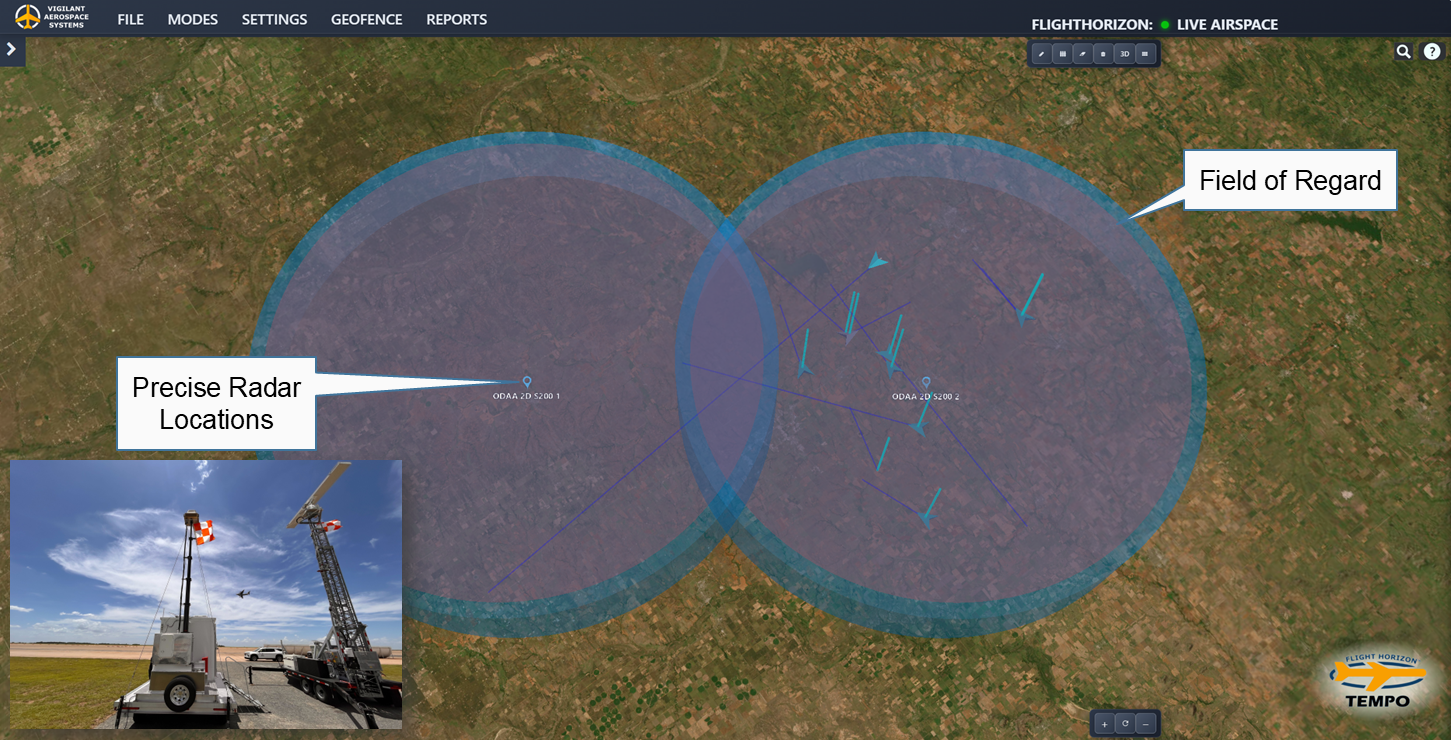Toggle the 3D map view
The width and height of the screenshot is (1451, 740).
(x=1124, y=53)
